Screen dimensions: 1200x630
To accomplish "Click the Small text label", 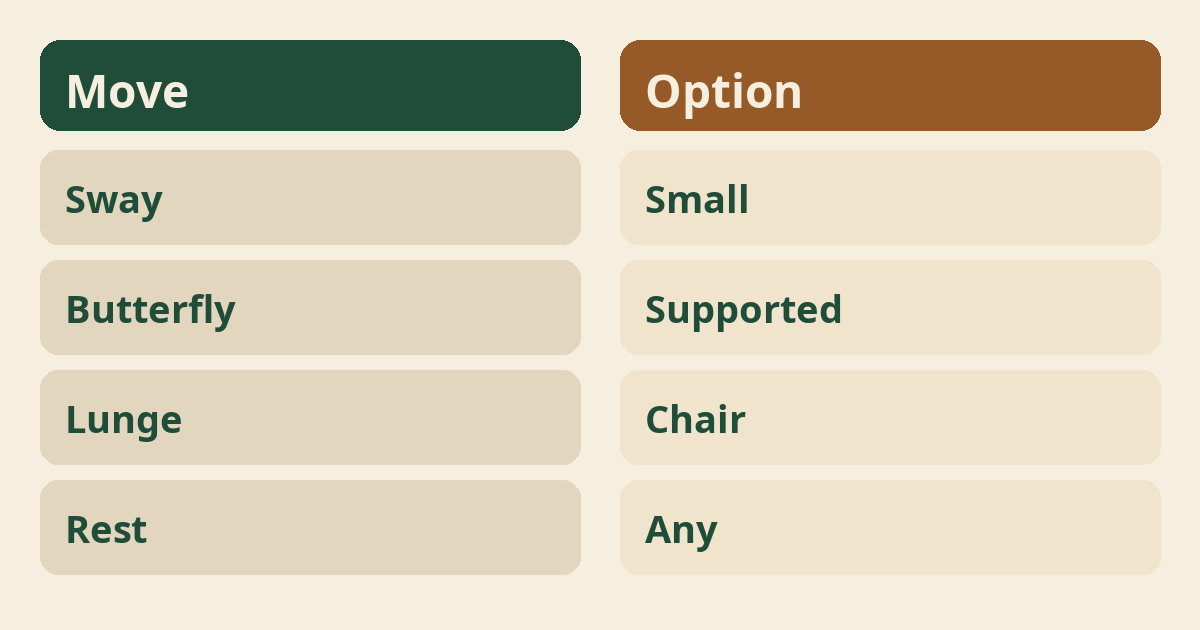I will [697, 199].
